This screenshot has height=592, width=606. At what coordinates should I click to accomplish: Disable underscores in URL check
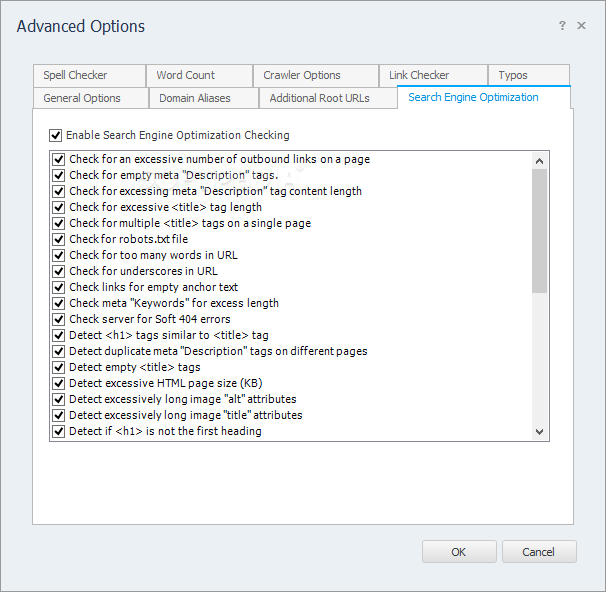click(58, 271)
